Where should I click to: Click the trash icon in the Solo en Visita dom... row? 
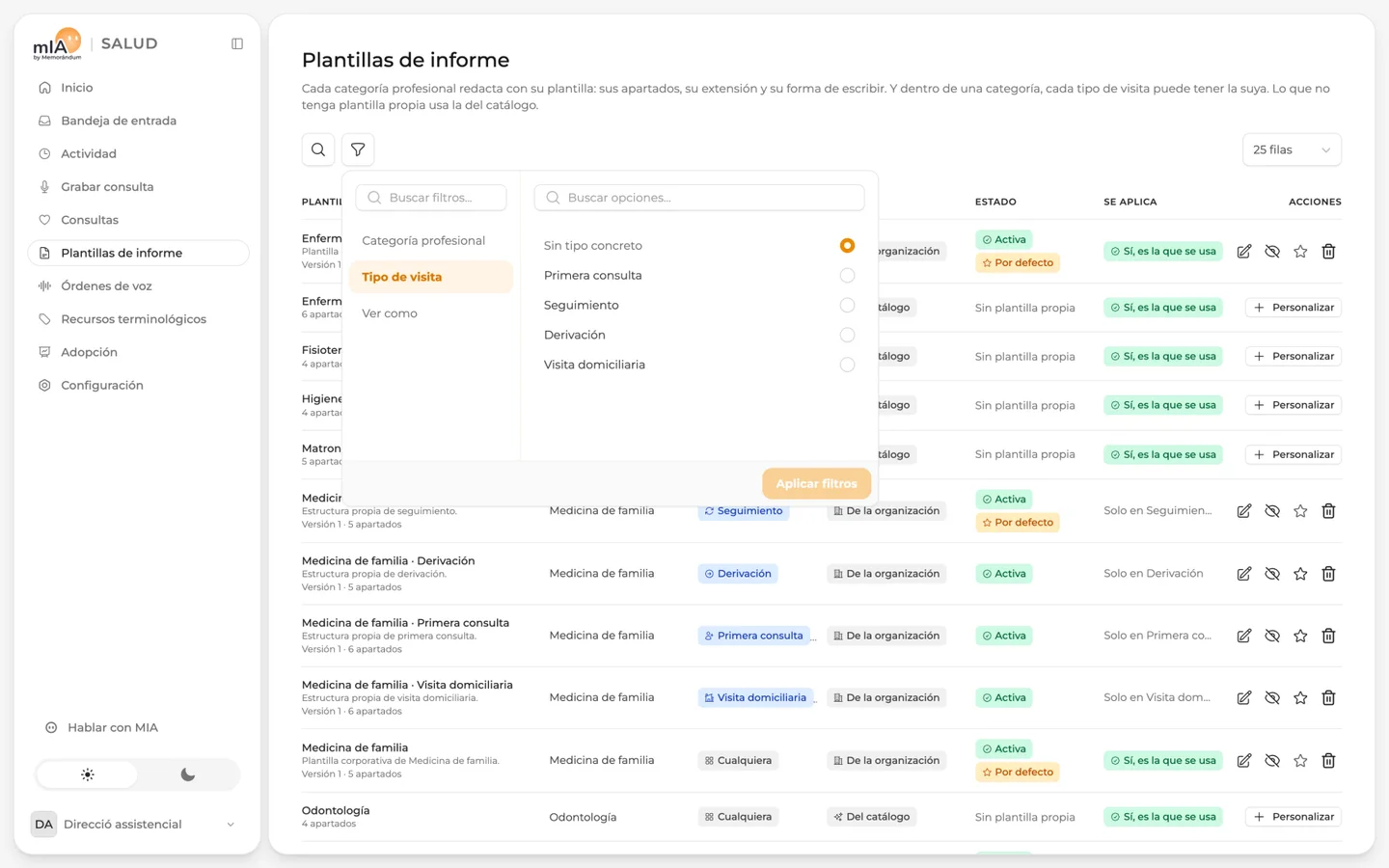1328,697
